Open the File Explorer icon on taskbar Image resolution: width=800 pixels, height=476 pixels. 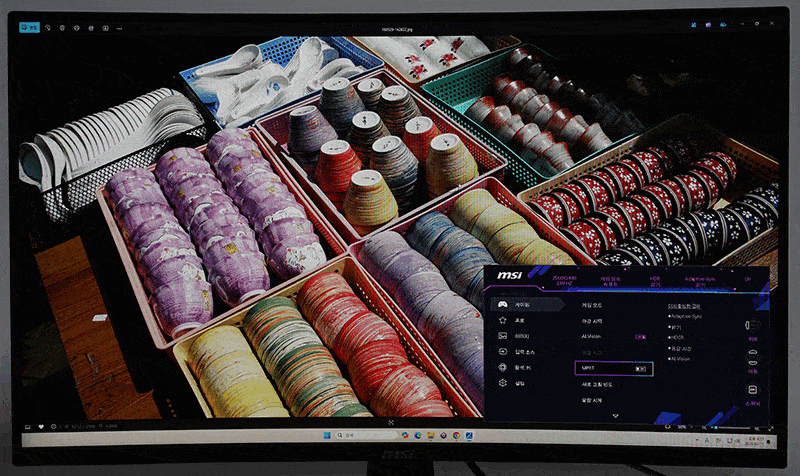pos(431,435)
